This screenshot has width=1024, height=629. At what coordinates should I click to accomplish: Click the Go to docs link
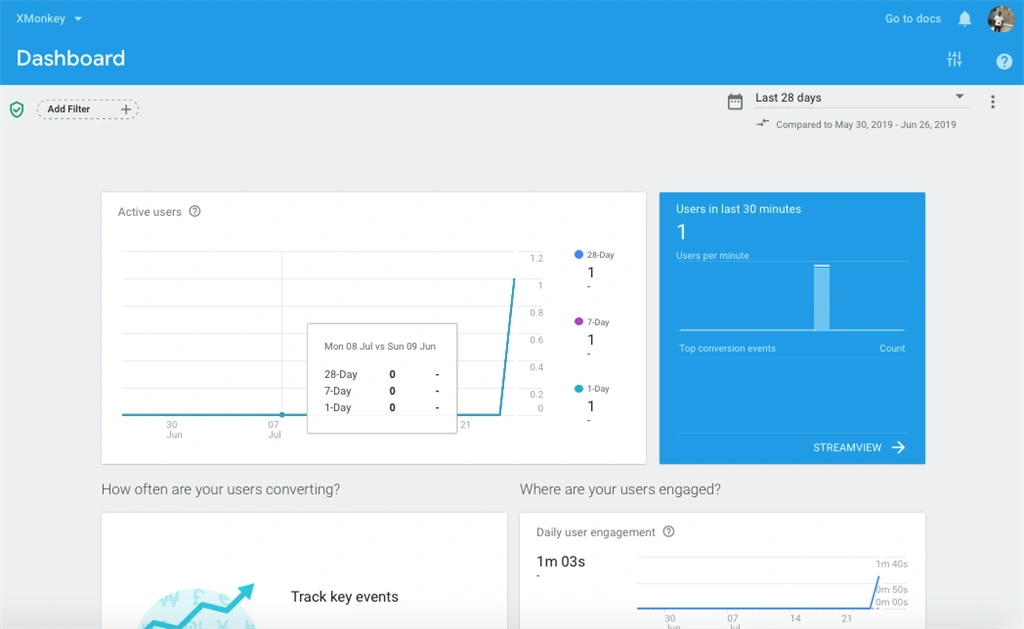click(912, 18)
